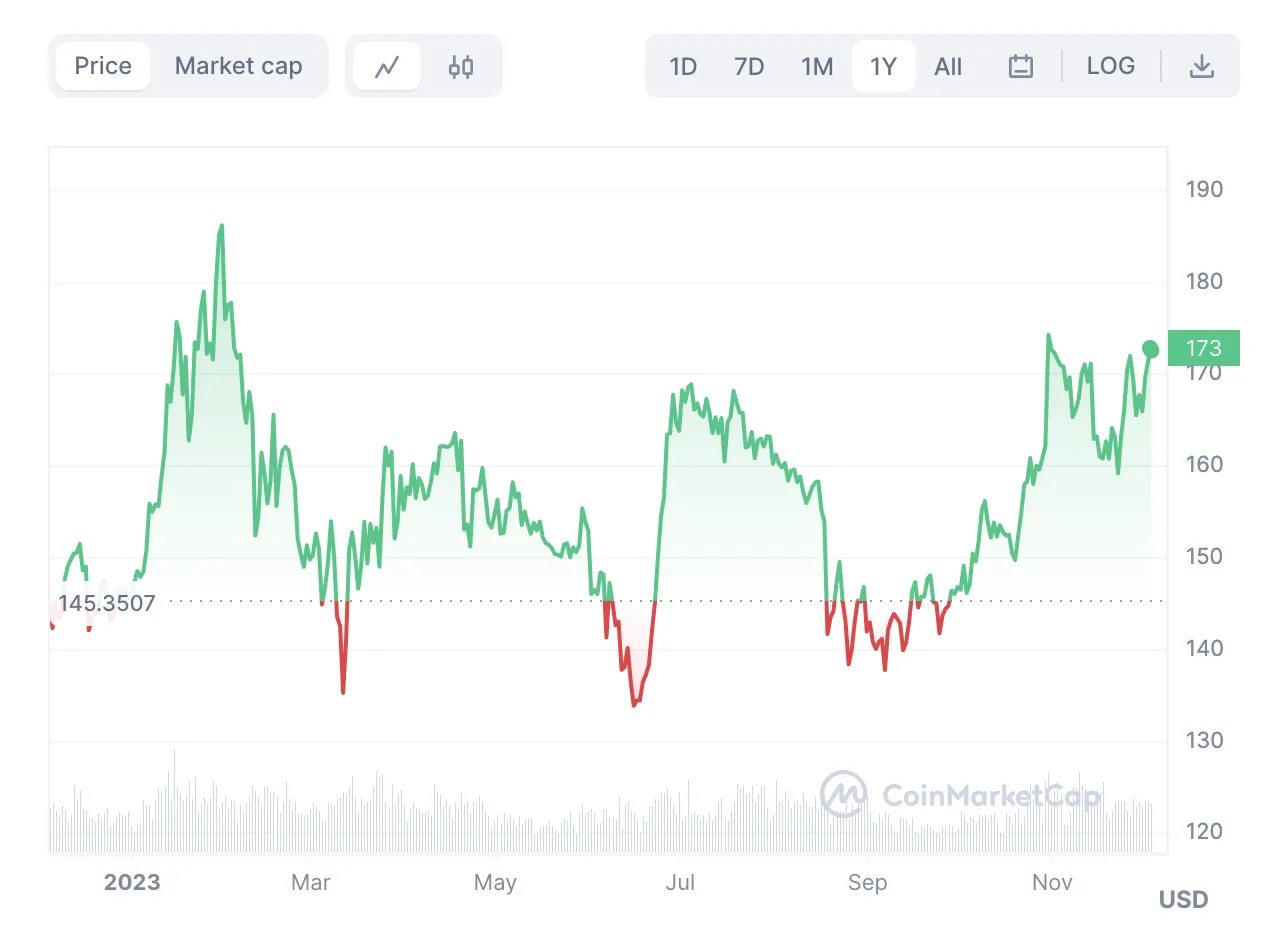This screenshot has width=1288, height=952.
Task: Show All time price history
Action: (948, 67)
